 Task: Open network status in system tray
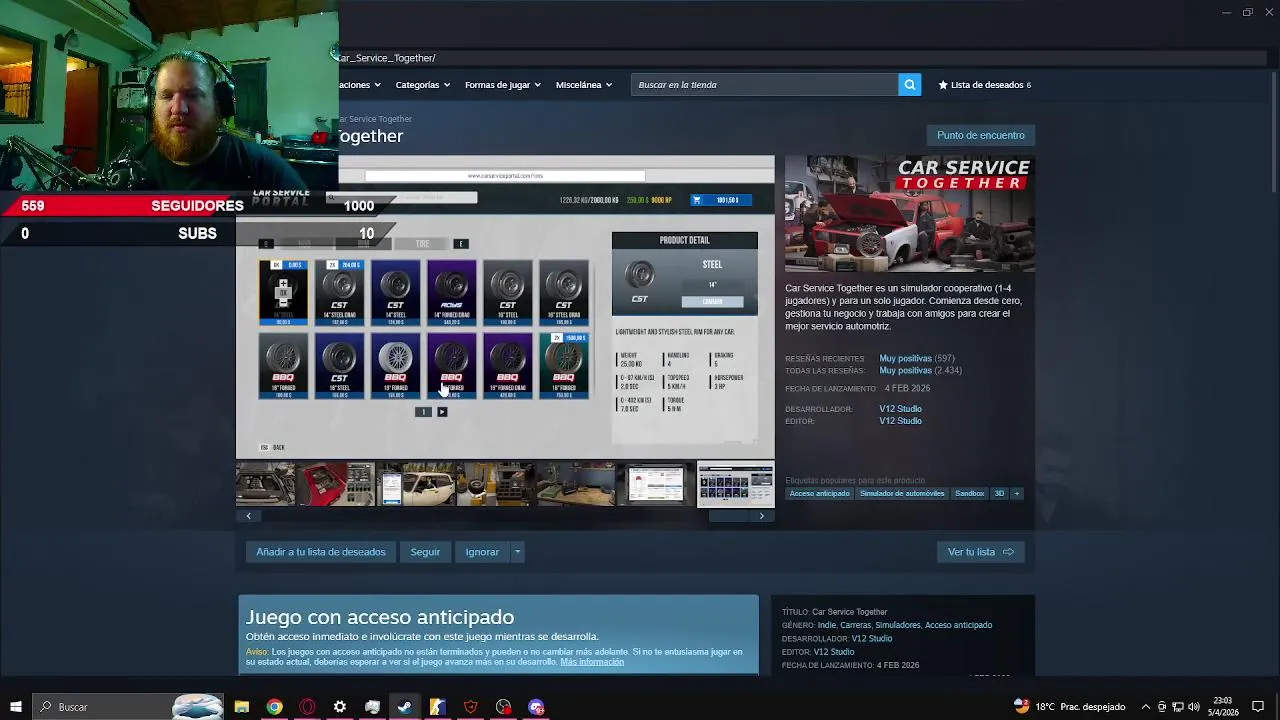(1177, 707)
